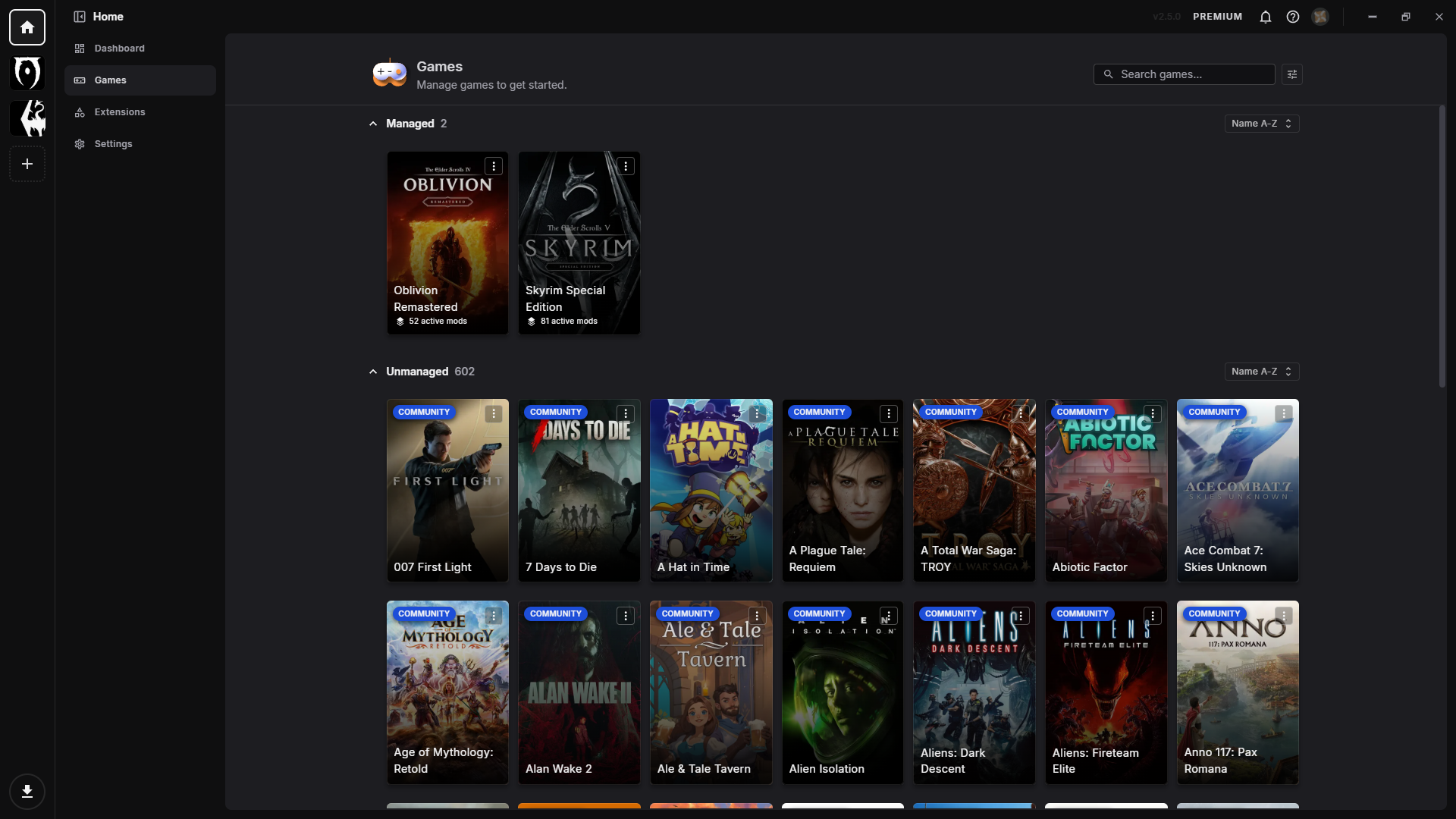Open Anno 117: Pax Romana options menu
Screen dimensions: 1456x819
pyautogui.click(x=1284, y=616)
